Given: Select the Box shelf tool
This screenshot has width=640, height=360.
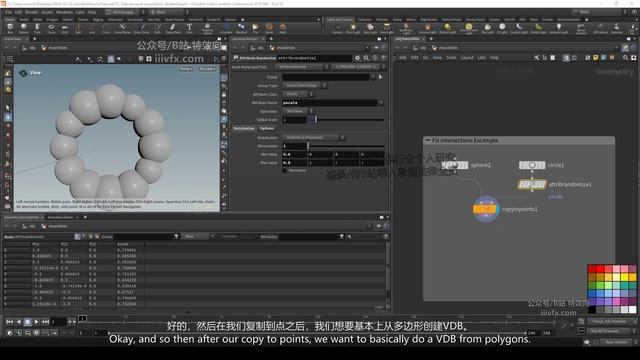Looking at the screenshot, I should point(10,28).
